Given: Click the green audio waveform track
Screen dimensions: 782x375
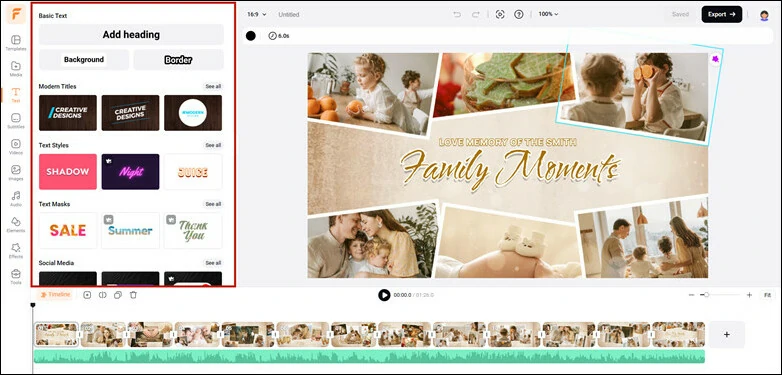Looking at the screenshot, I should [x=369, y=356].
